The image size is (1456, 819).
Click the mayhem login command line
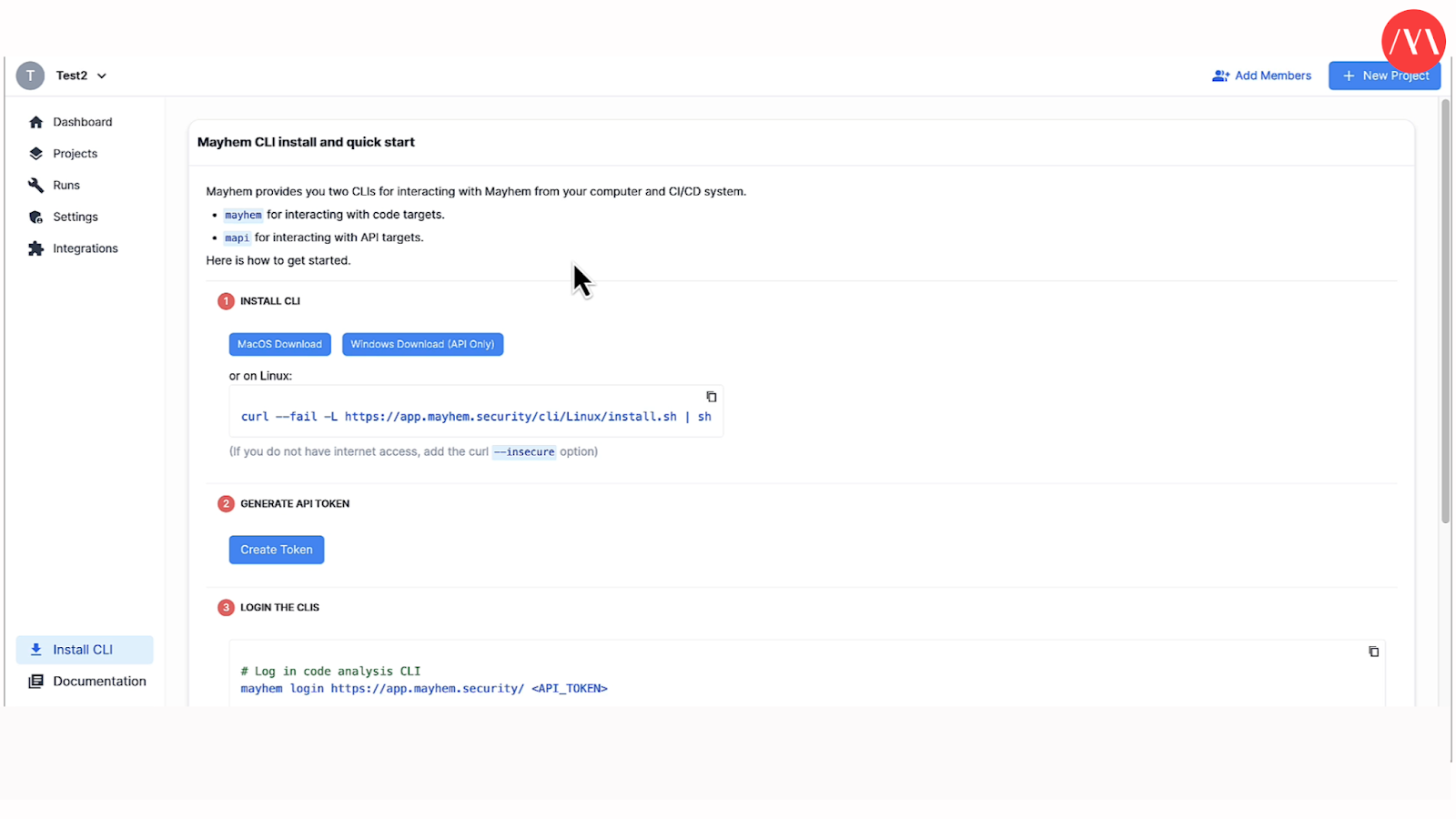point(424,689)
